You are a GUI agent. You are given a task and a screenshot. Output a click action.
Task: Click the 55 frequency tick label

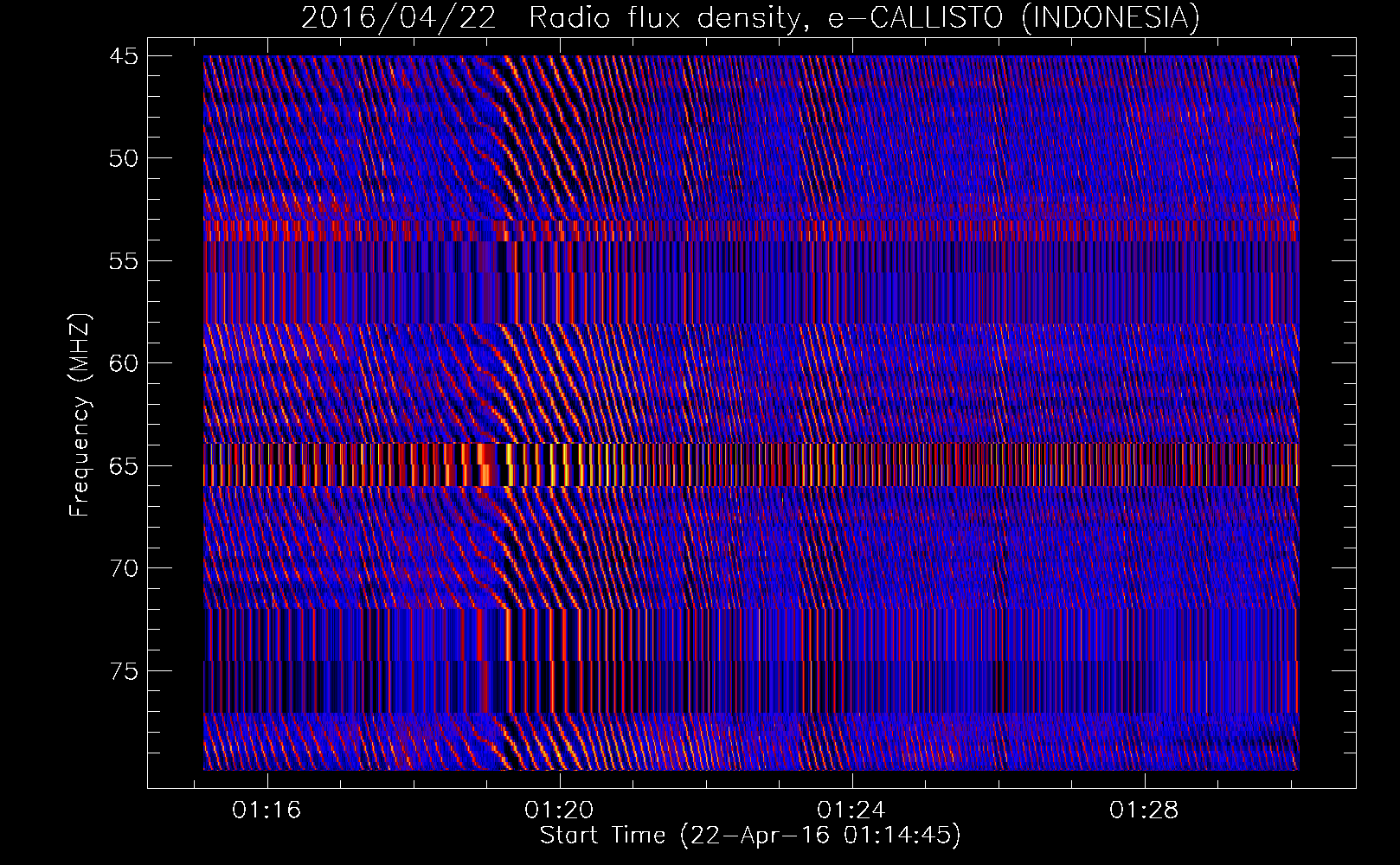tap(123, 261)
